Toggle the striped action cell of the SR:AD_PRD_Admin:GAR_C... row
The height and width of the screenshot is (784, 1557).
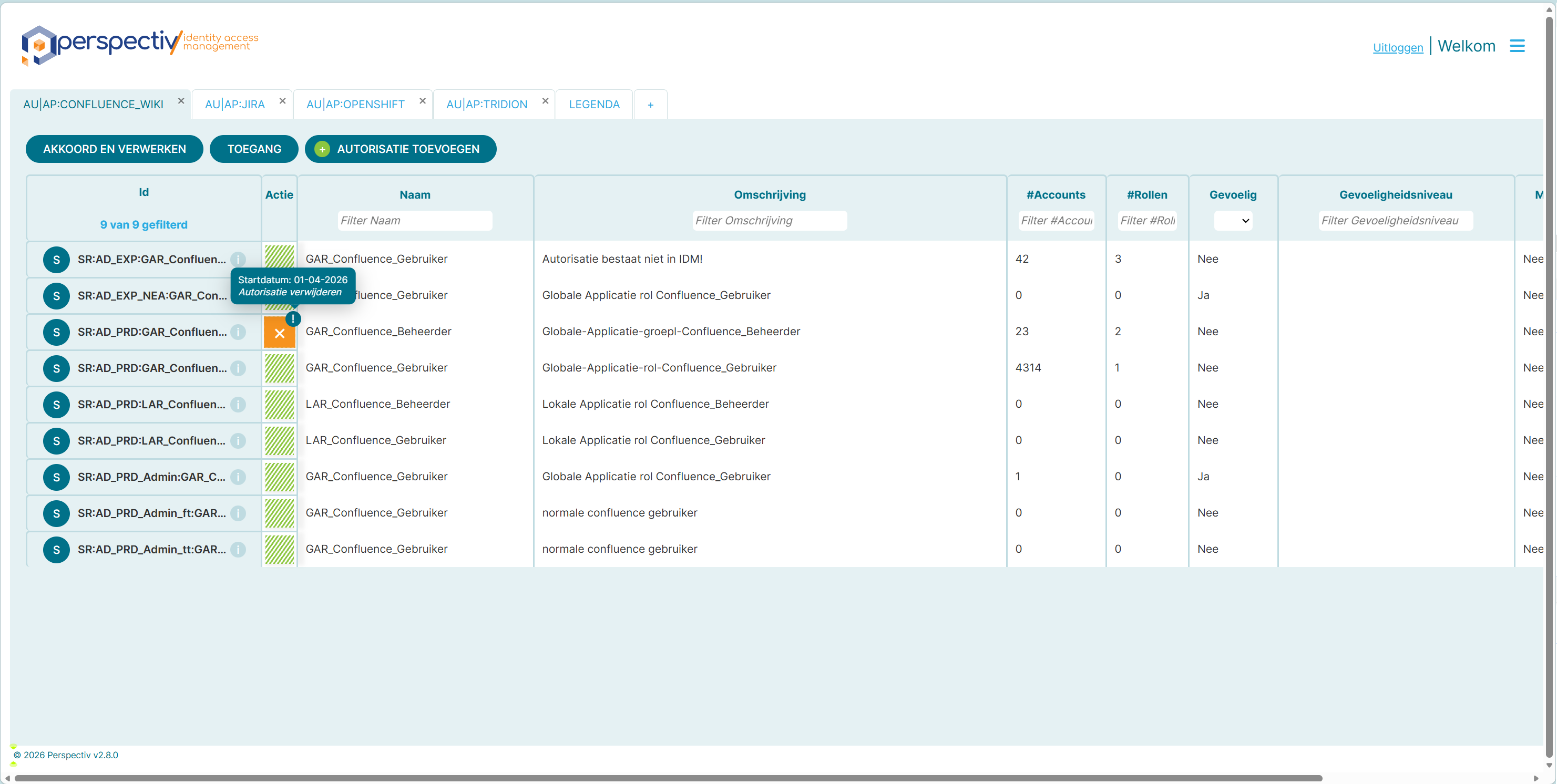click(279, 477)
